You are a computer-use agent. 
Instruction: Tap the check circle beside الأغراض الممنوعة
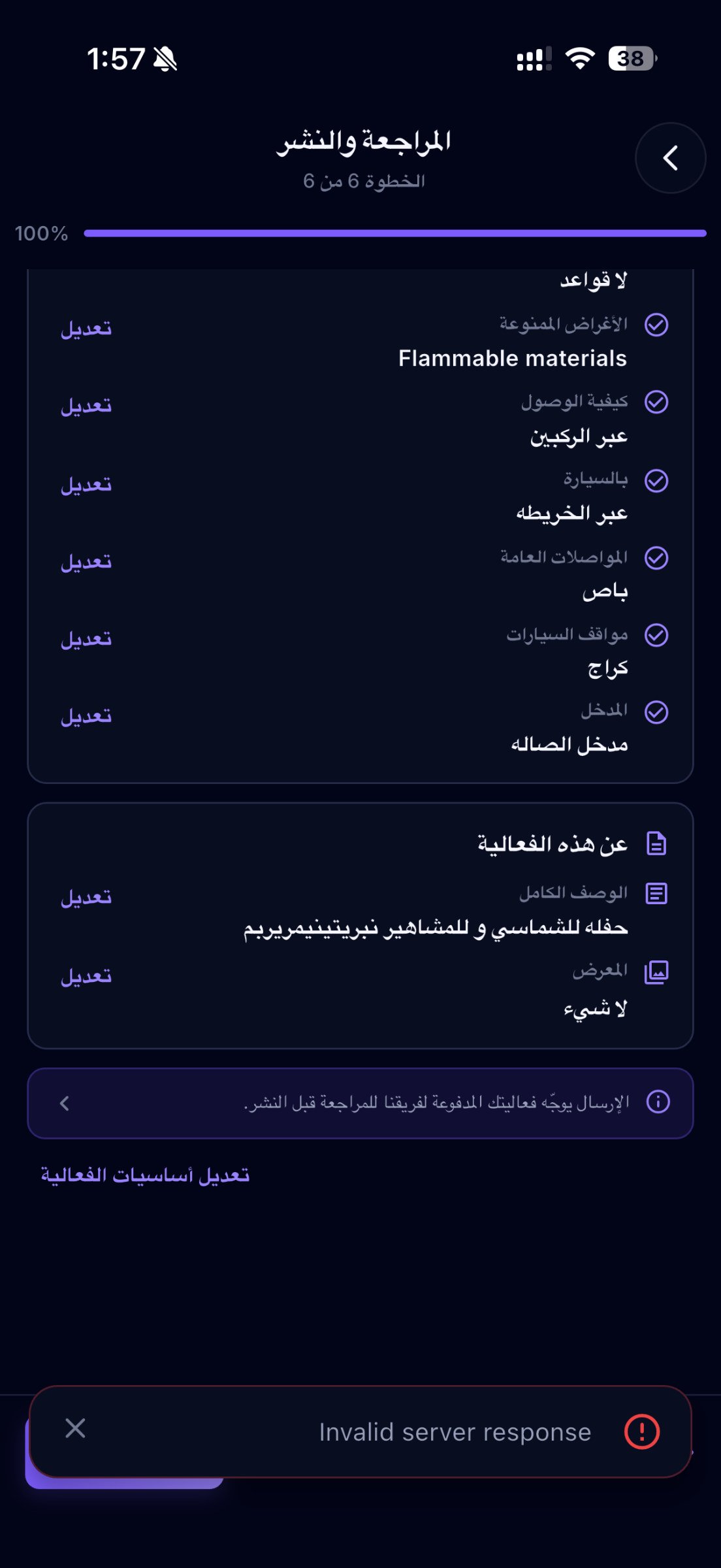click(x=656, y=325)
